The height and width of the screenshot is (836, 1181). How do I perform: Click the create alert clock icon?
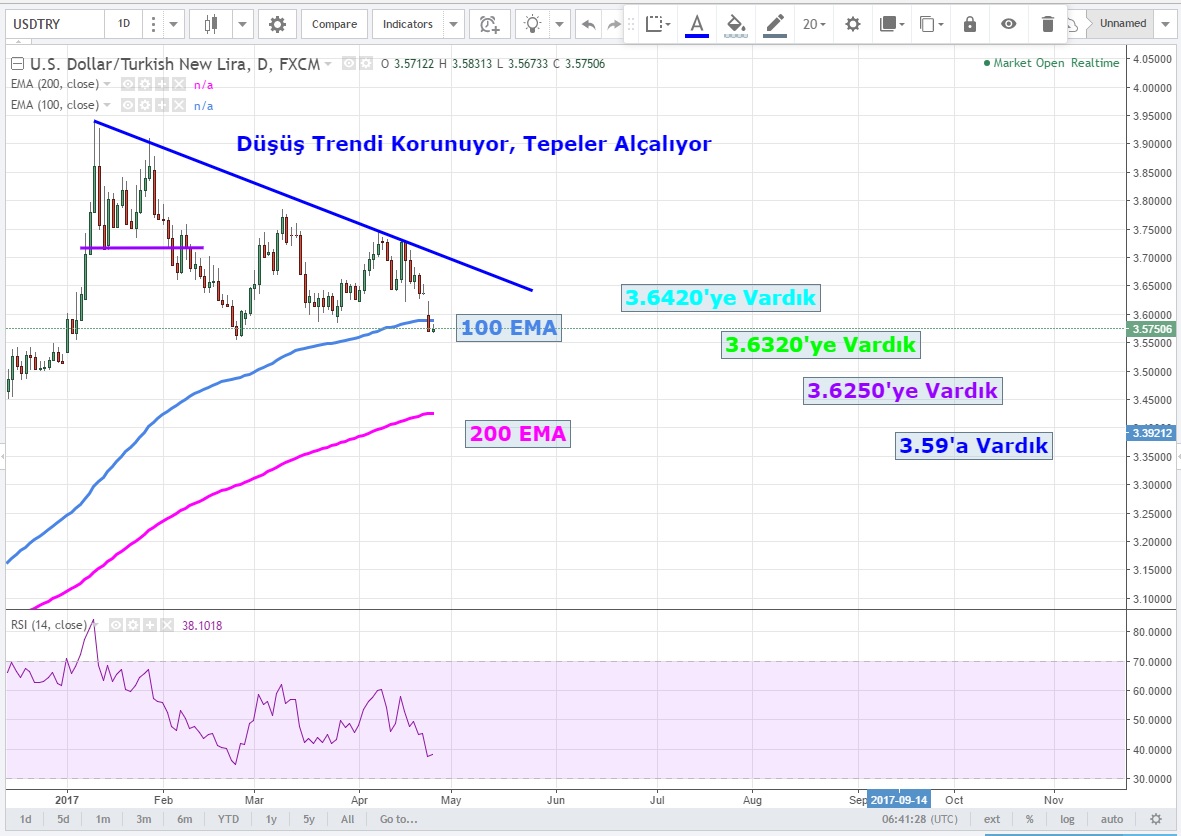tap(488, 23)
